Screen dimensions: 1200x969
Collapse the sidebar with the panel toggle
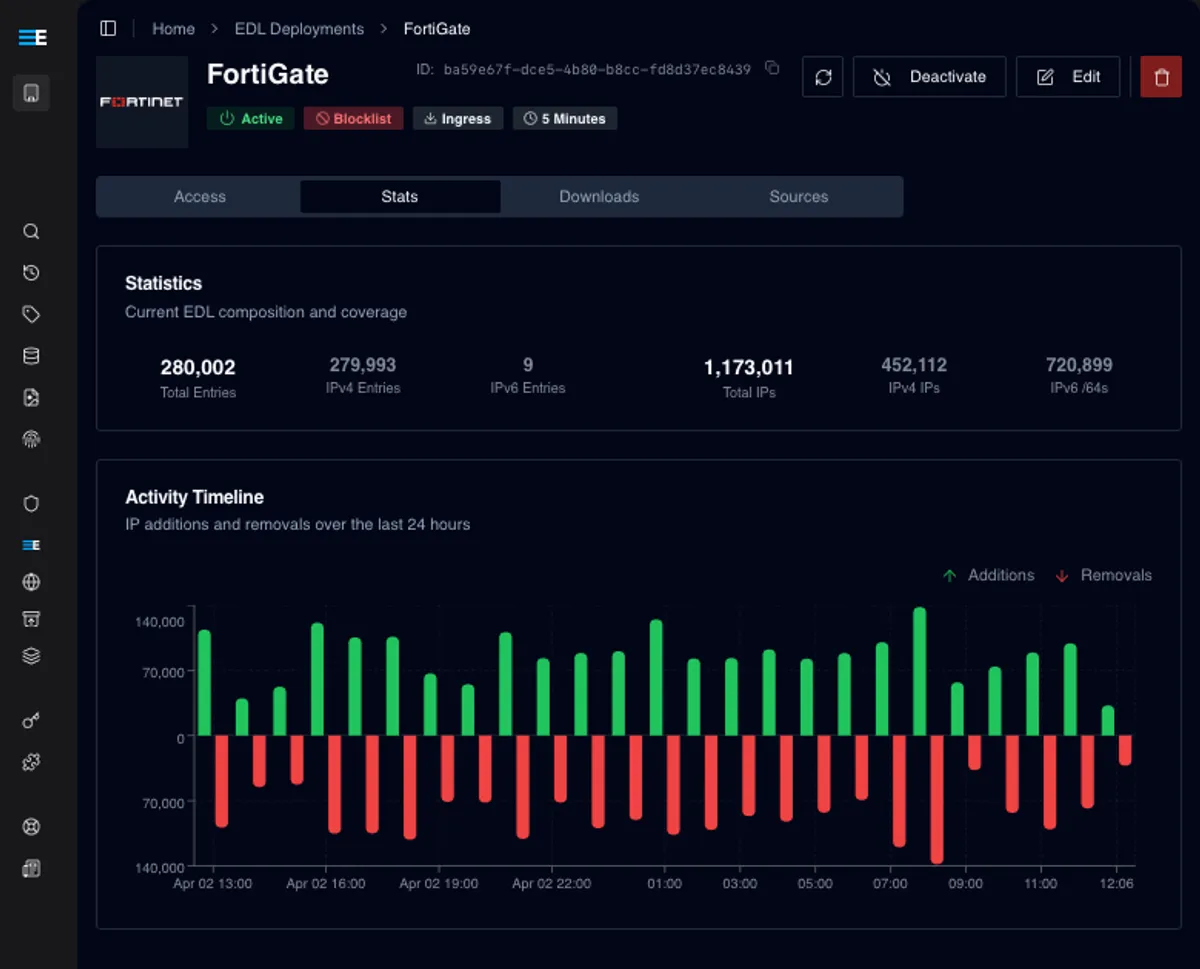point(107,28)
